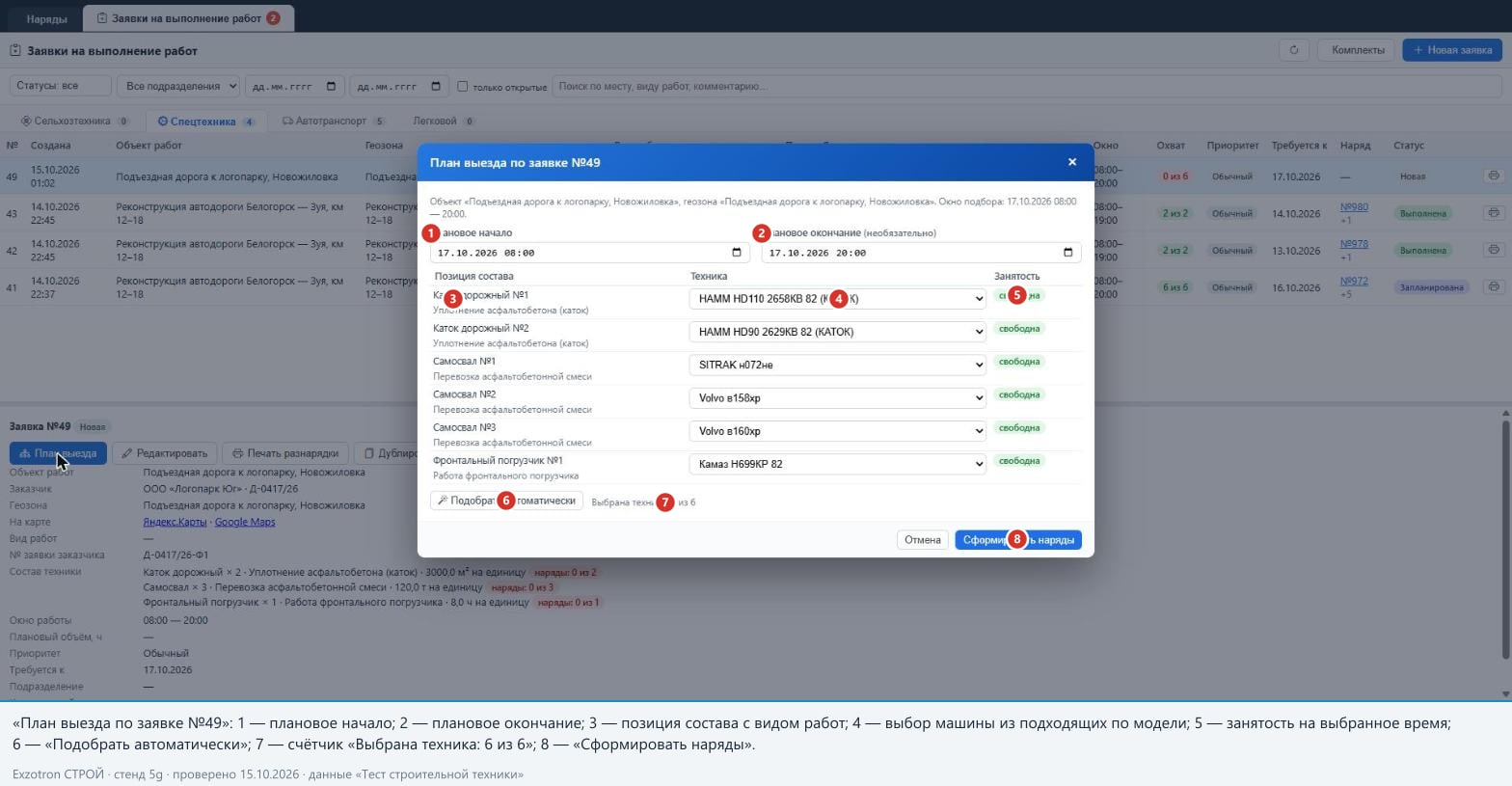The width and height of the screenshot is (1512, 786).
Task: Open calendar picker for плановое начало
Action: point(737,253)
